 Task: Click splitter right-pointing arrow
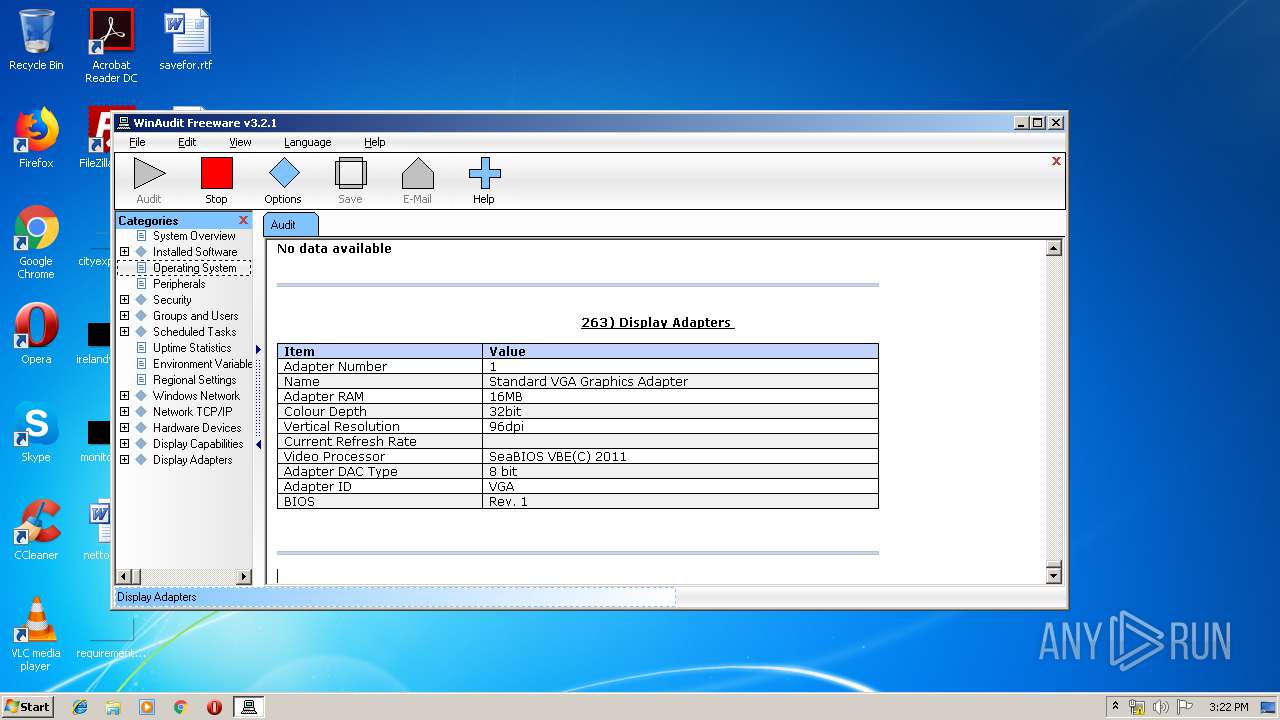click(x=258, y=349)
